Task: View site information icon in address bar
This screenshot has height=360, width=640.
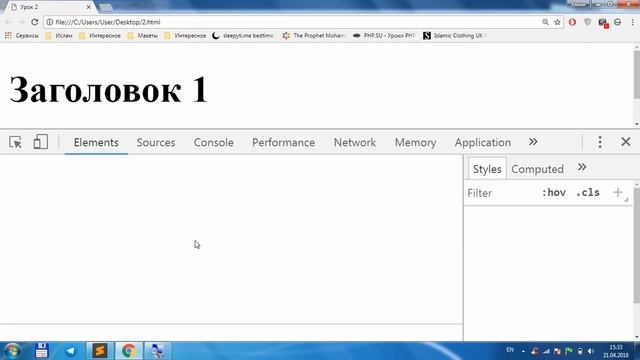Action: click(49, 22)
